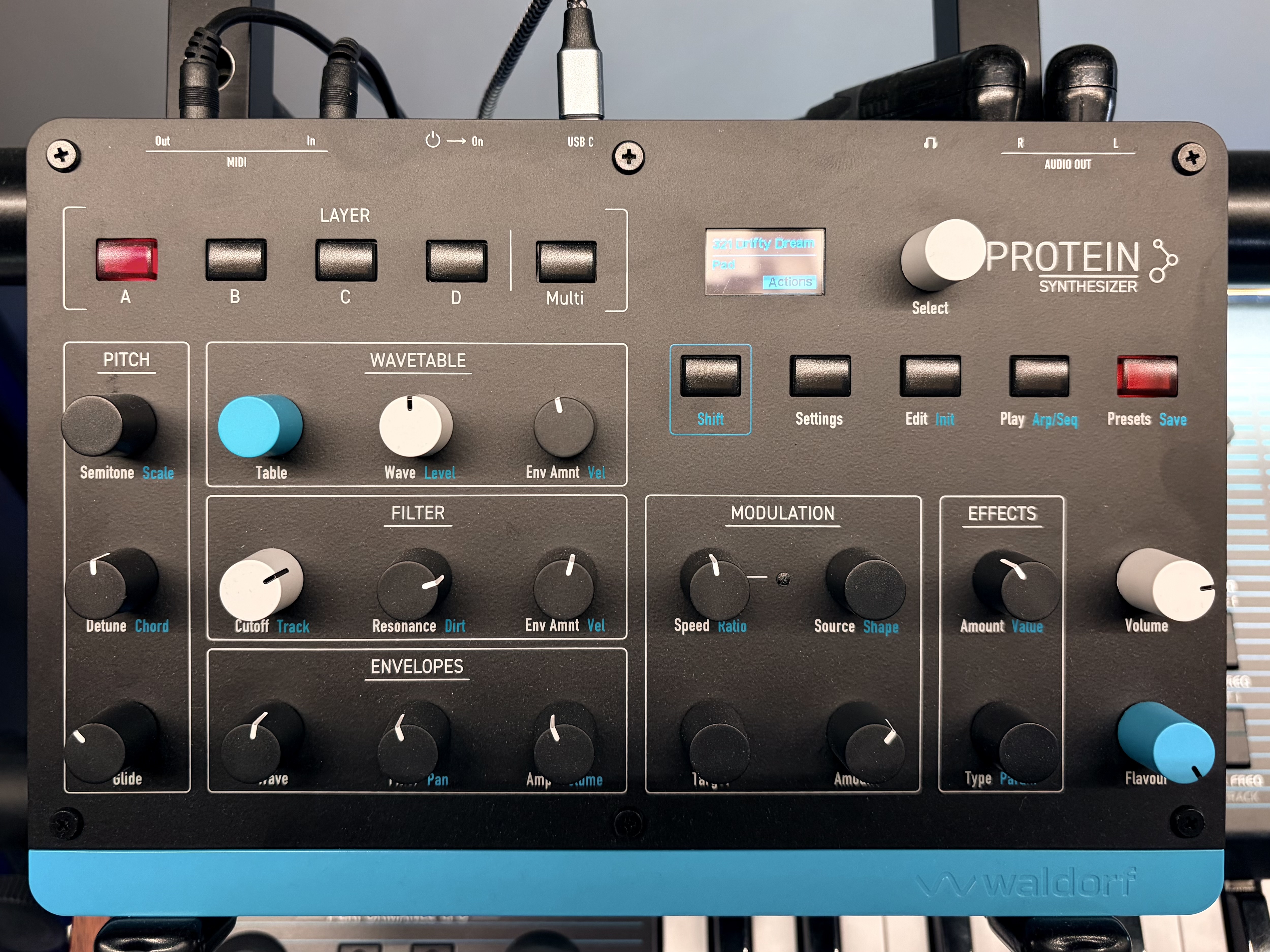The image size is (1270, 952).
Task: Tap the white Volume knob
Action: [1166, 584]
